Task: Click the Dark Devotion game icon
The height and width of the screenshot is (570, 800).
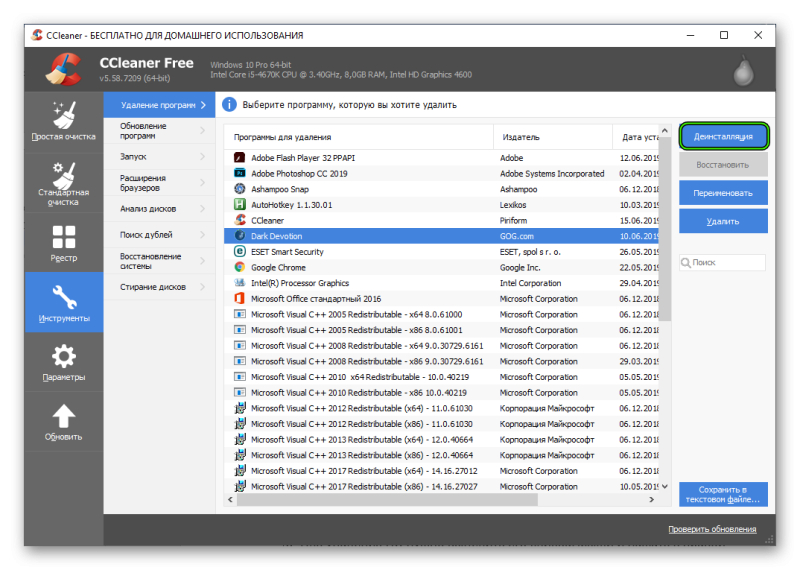Action: [239, 236]
